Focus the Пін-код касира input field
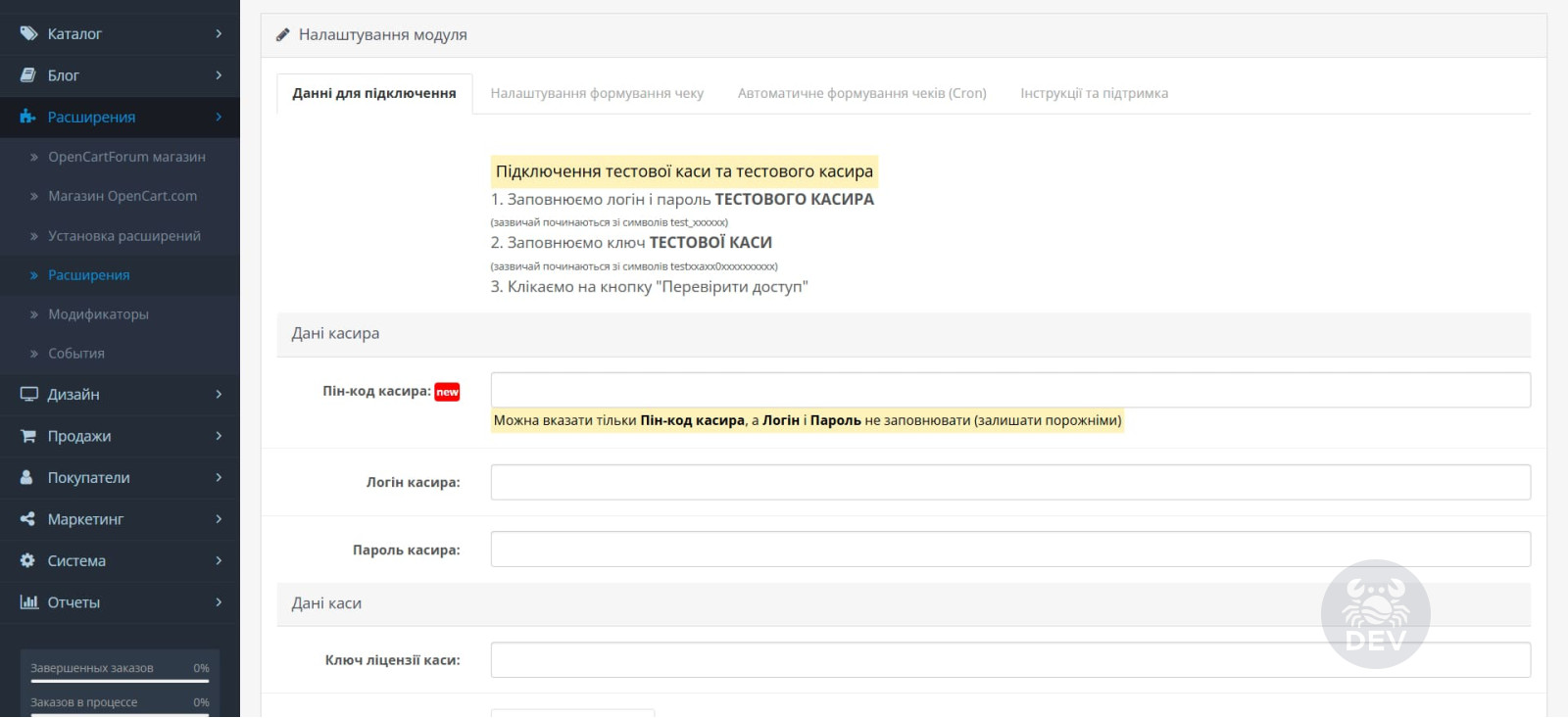The image size is (1568, 718). (1010, 390)
